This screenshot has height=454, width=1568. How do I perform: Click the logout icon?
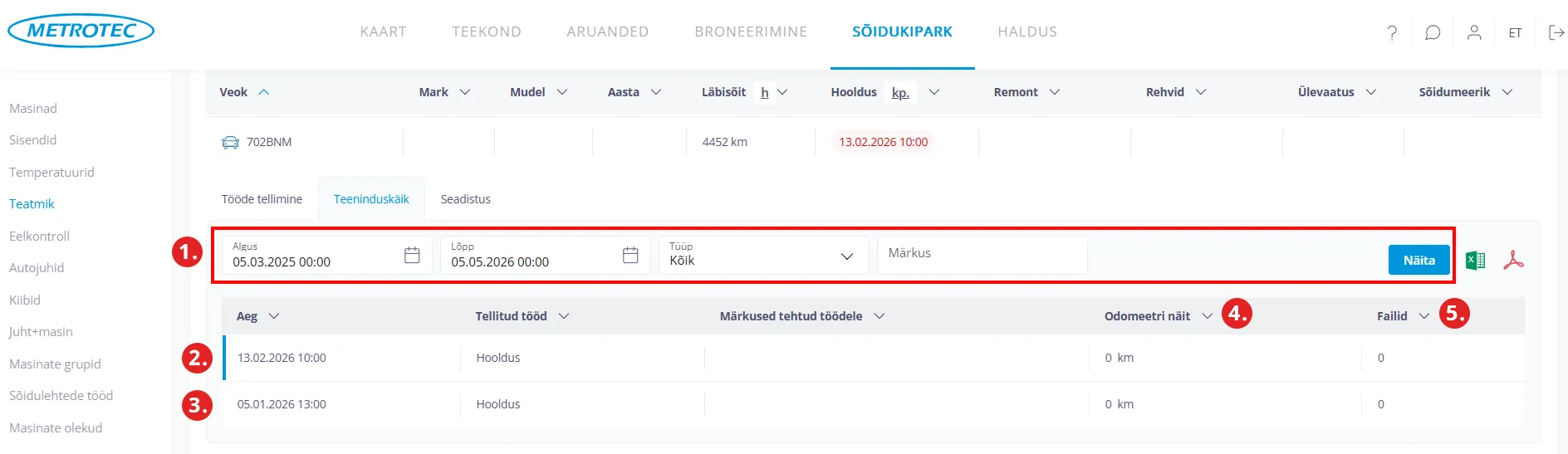click(x=1556, y=32)
